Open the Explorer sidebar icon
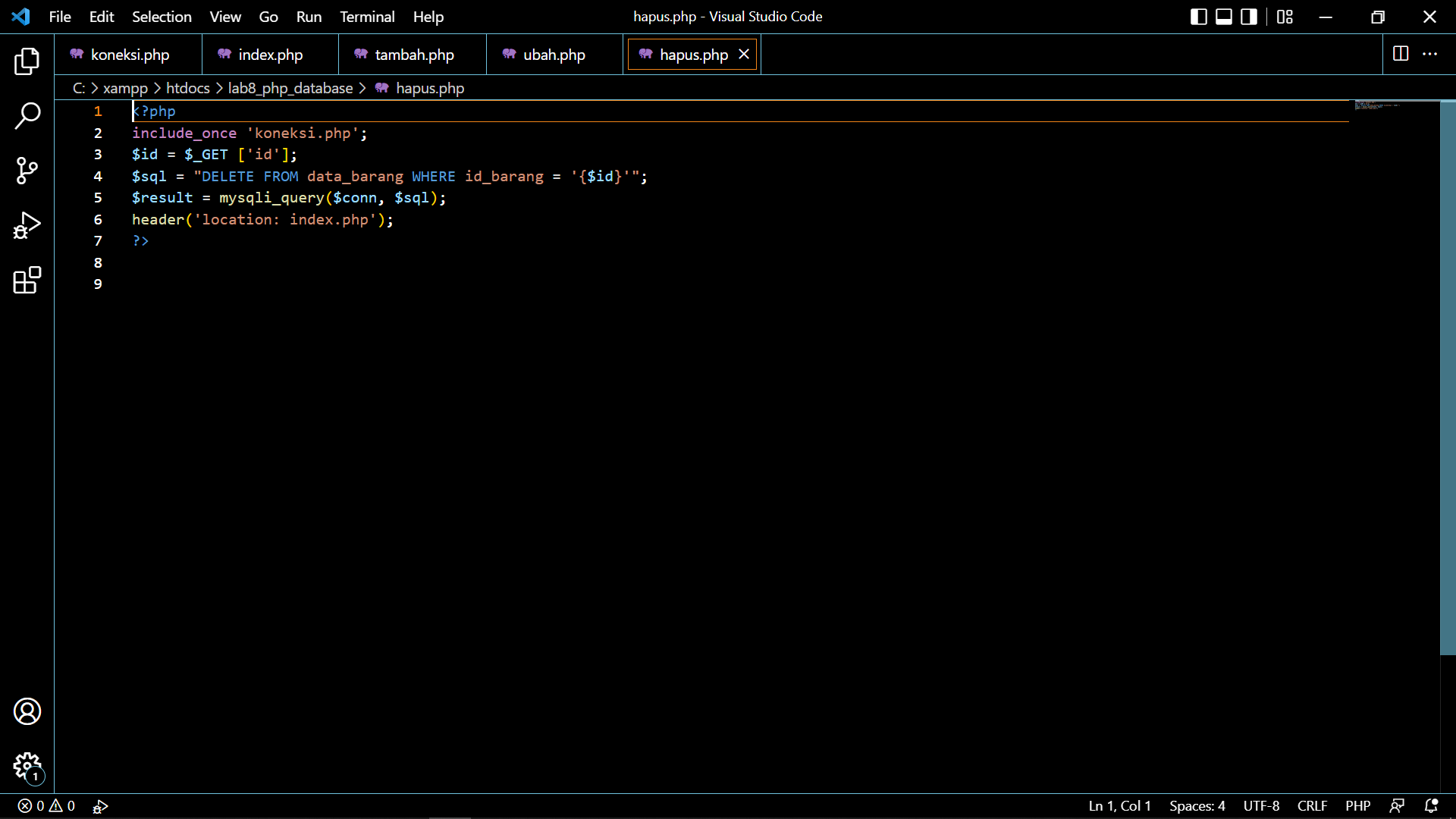1456x819 pixels. point(27,61)
